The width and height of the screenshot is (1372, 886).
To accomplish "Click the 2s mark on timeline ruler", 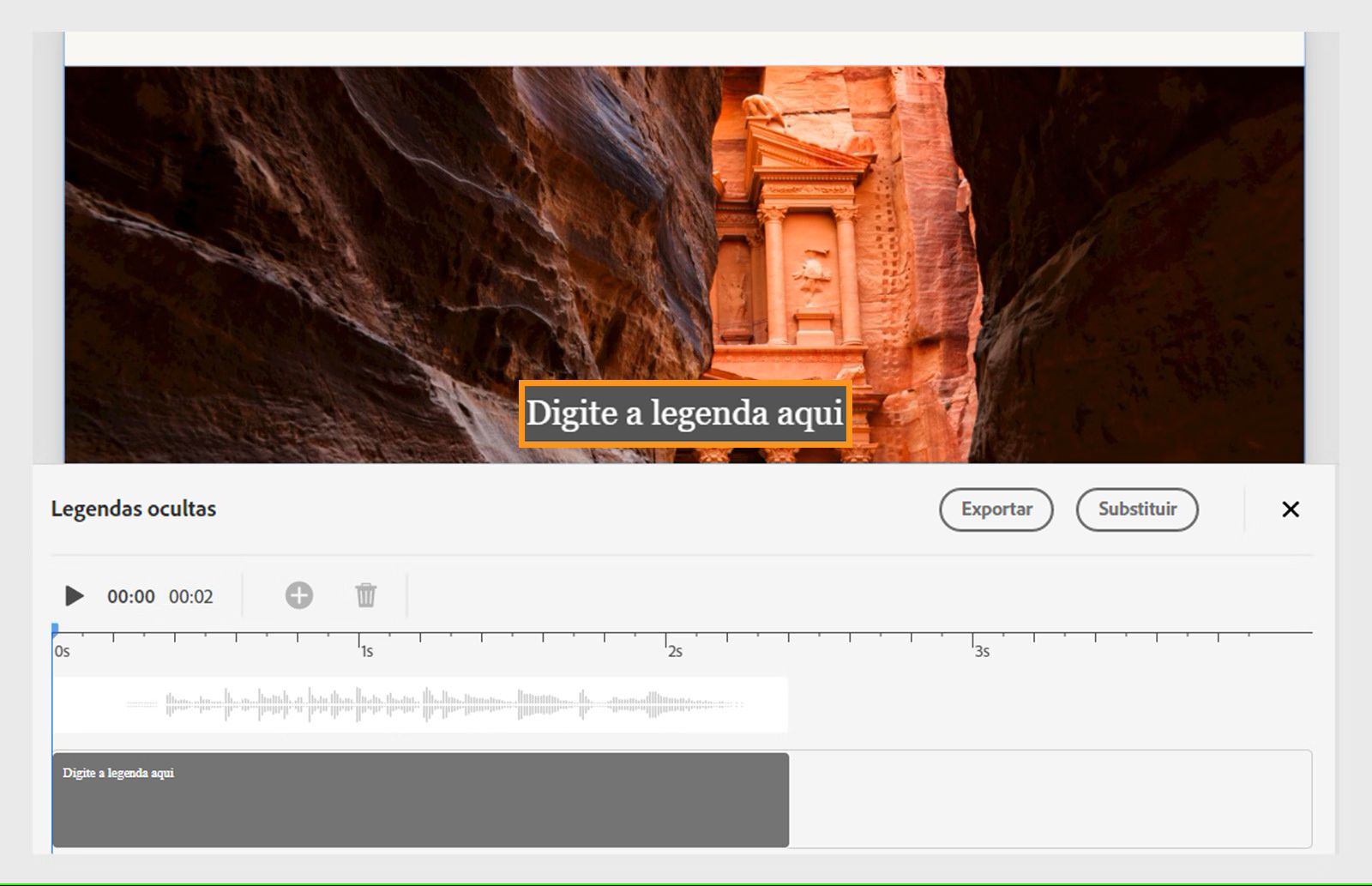I will [675, 651].
